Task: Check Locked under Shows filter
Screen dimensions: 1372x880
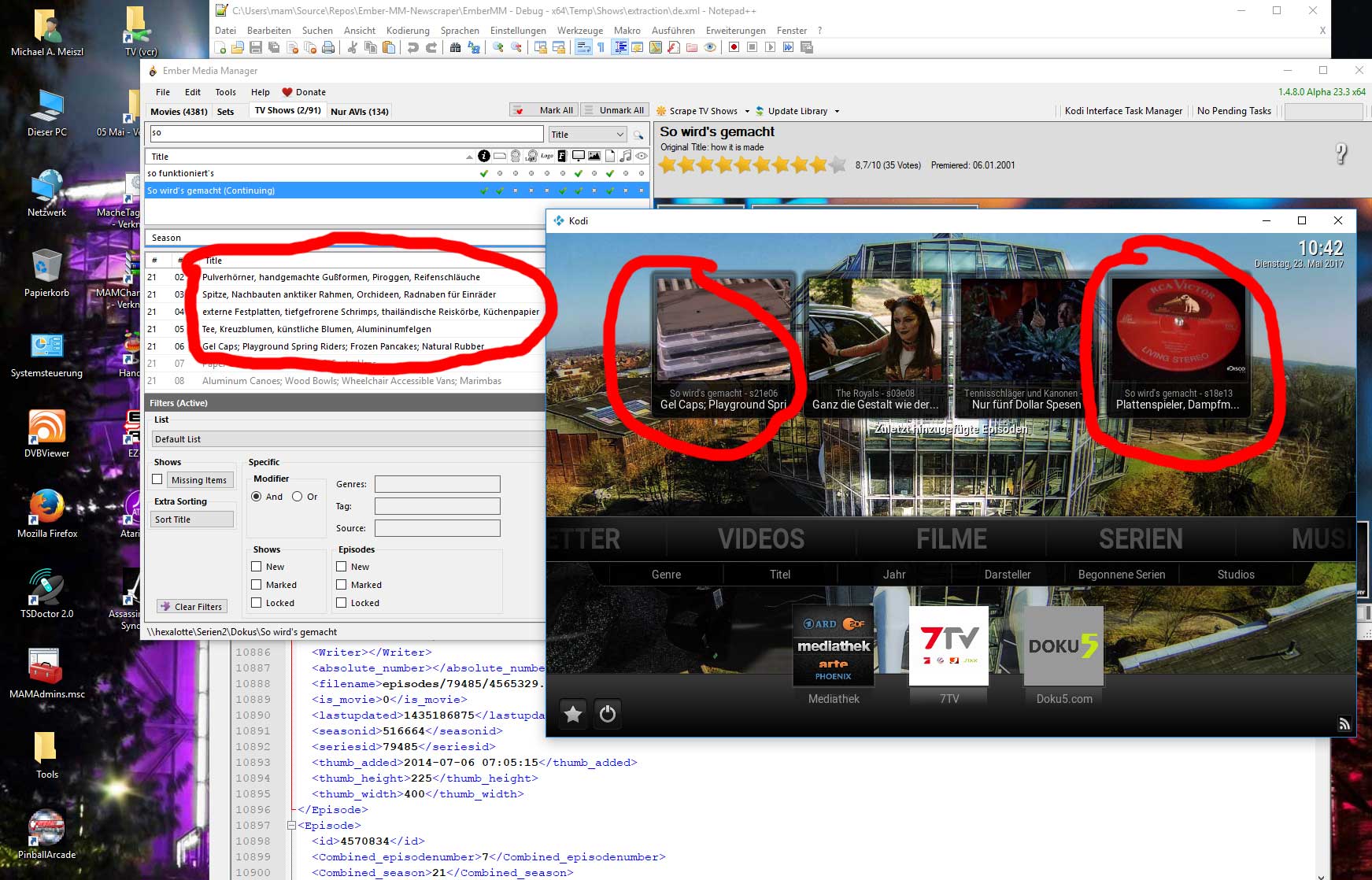Action: (257, 603)
